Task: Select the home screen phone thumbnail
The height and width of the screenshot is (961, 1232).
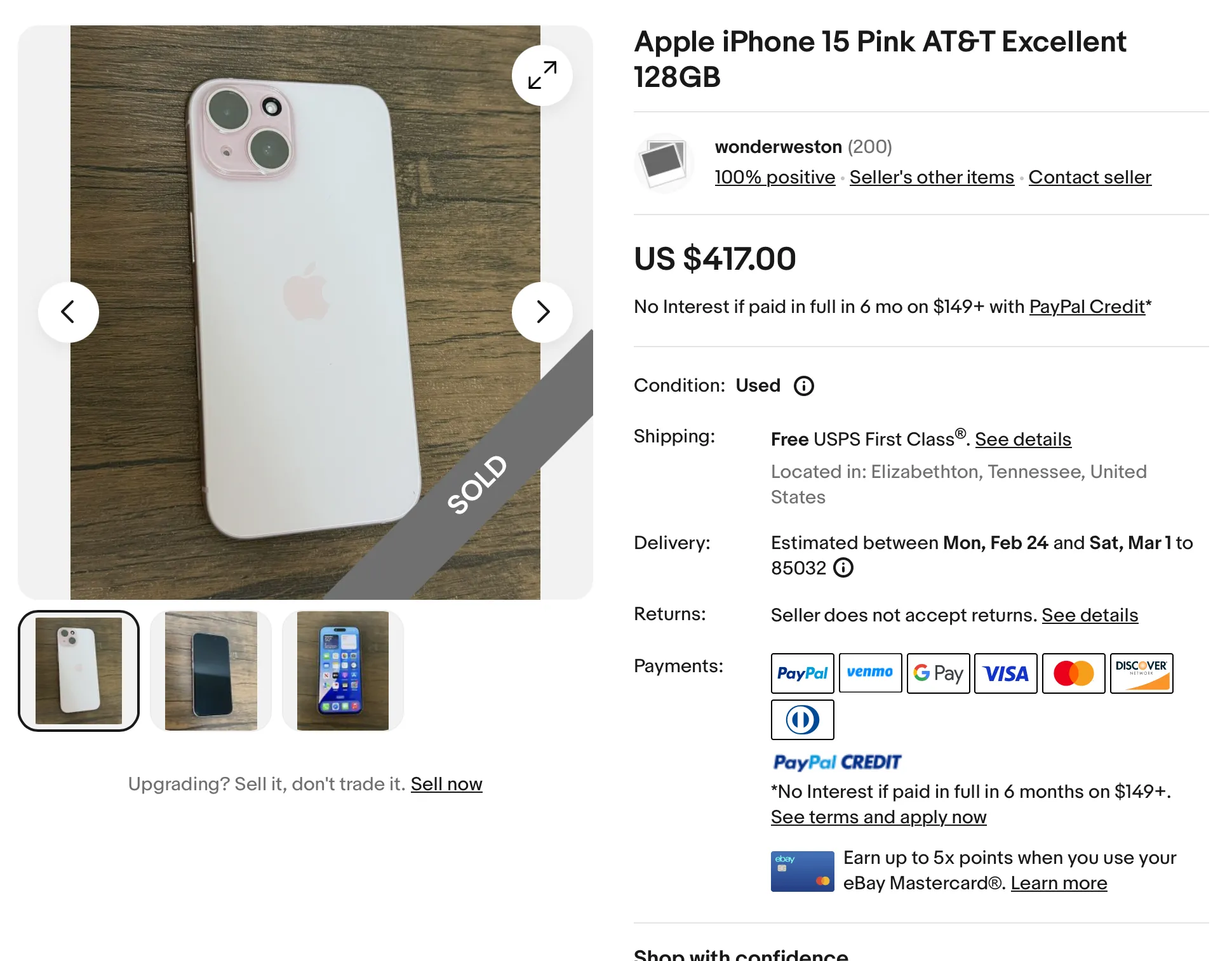Action: point(343,670)
